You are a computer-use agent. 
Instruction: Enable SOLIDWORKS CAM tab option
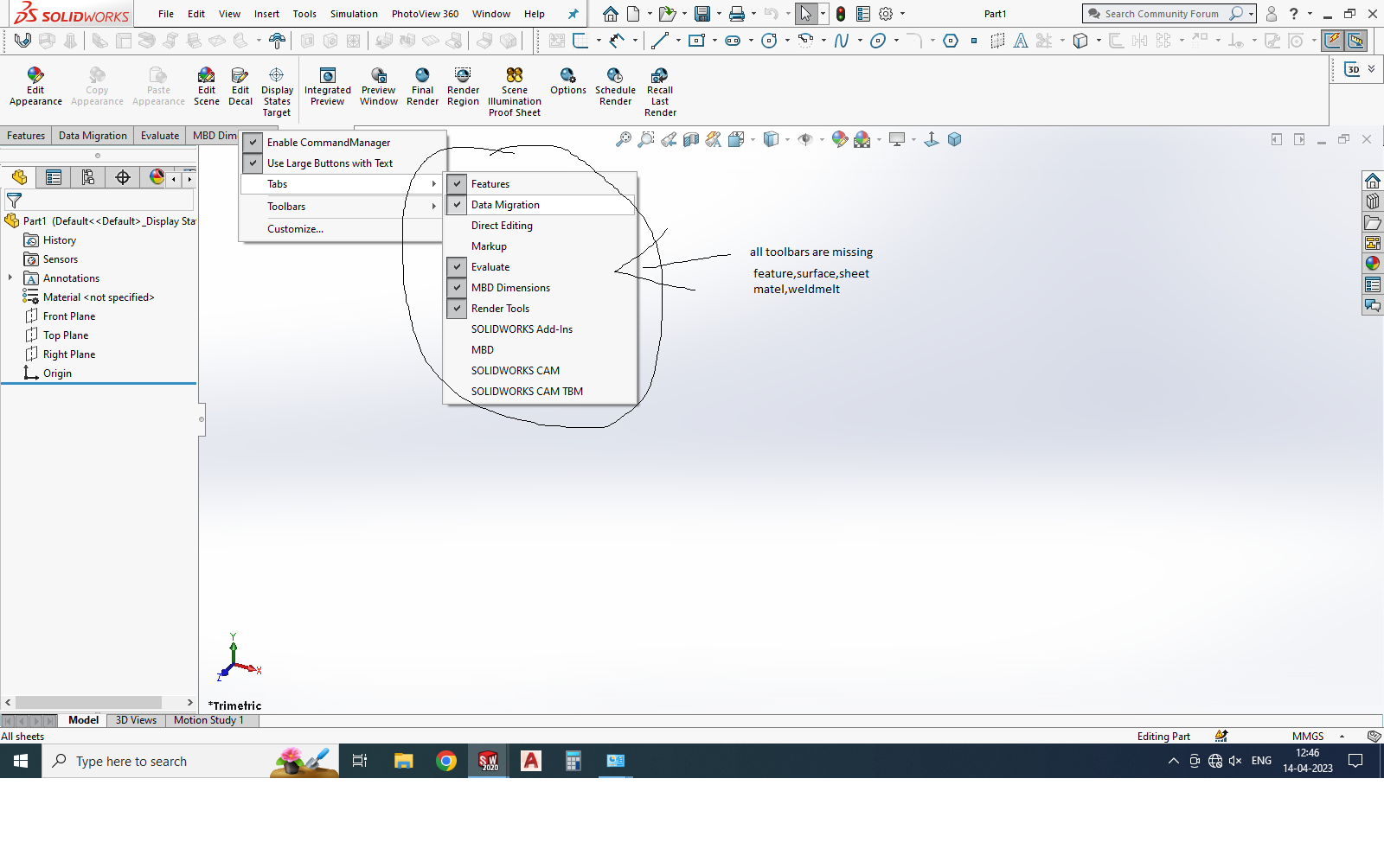(541, 371)
